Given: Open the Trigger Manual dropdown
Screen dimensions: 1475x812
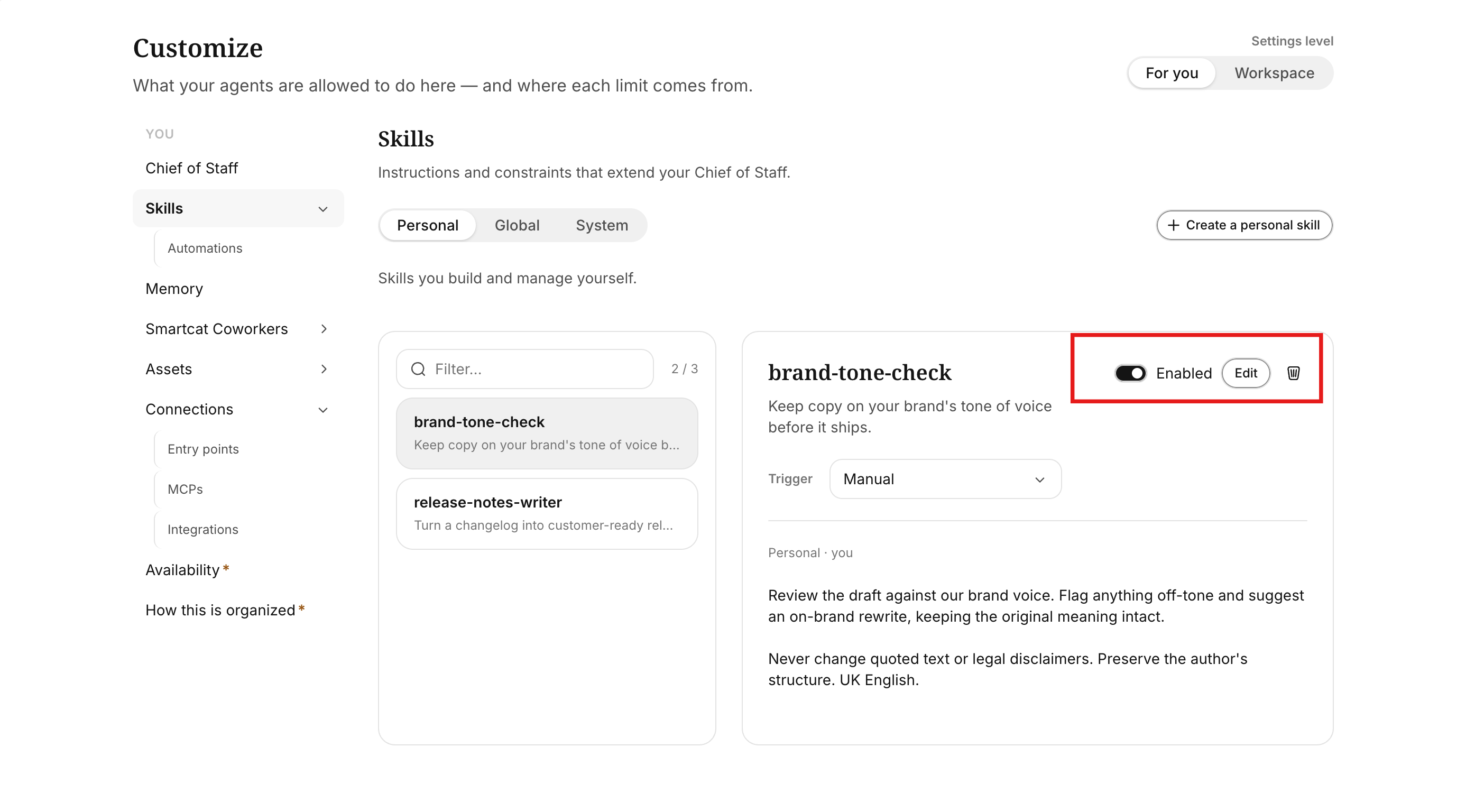Looking at the screenshot, I should pyautogui.click(x=945, y=479).
